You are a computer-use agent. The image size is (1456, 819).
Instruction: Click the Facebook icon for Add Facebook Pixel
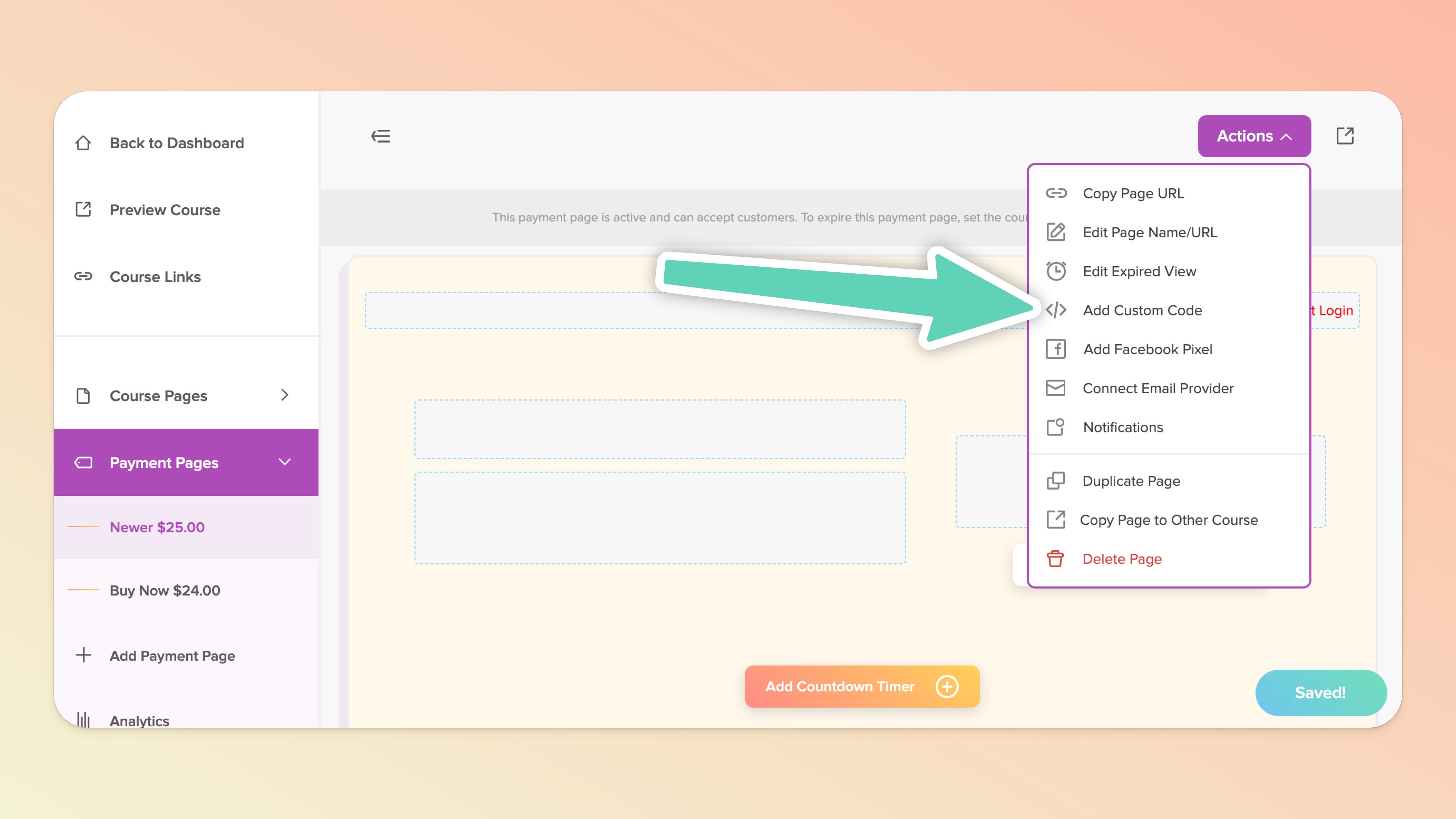[x=1055, y=349]
